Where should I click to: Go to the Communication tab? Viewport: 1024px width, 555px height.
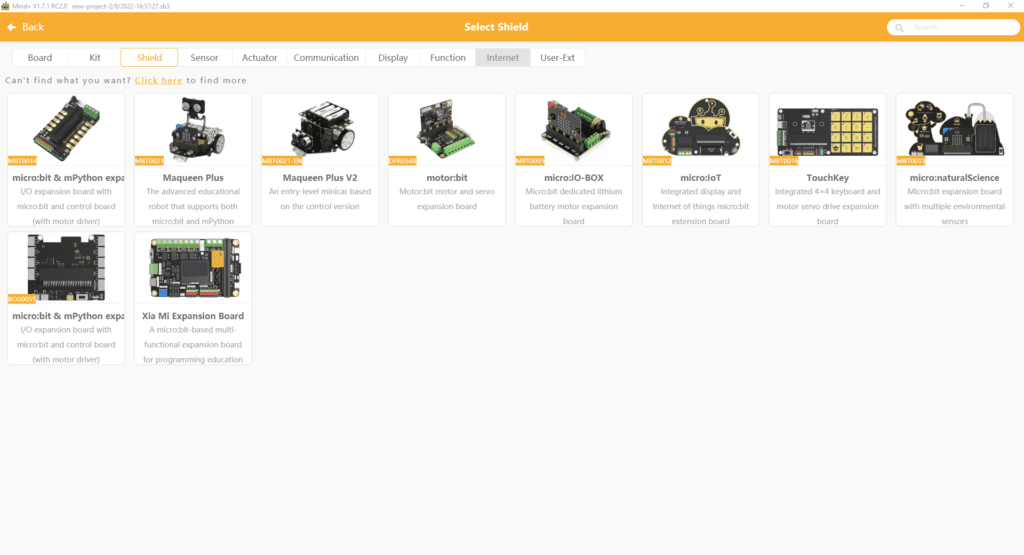coord(326,57)
